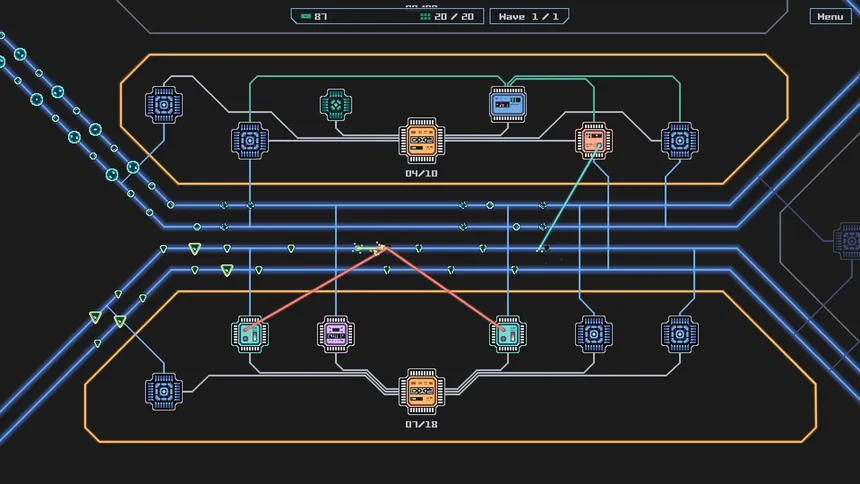860x484 pixels.
Task: Select the orange processor chip labeled 07/18
Action: point(421,391)
